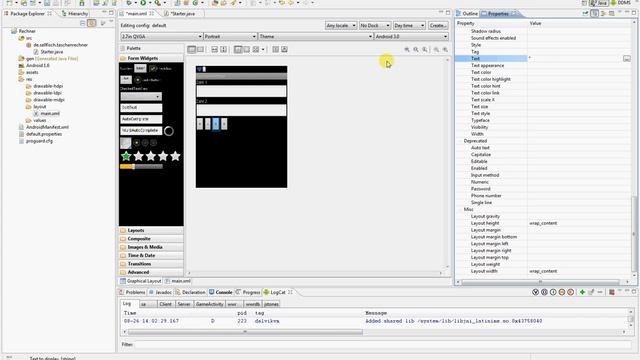Viewport: 640px width, 360px height.
Task: Expand Images & Media palette category
Action: point(151,247)
